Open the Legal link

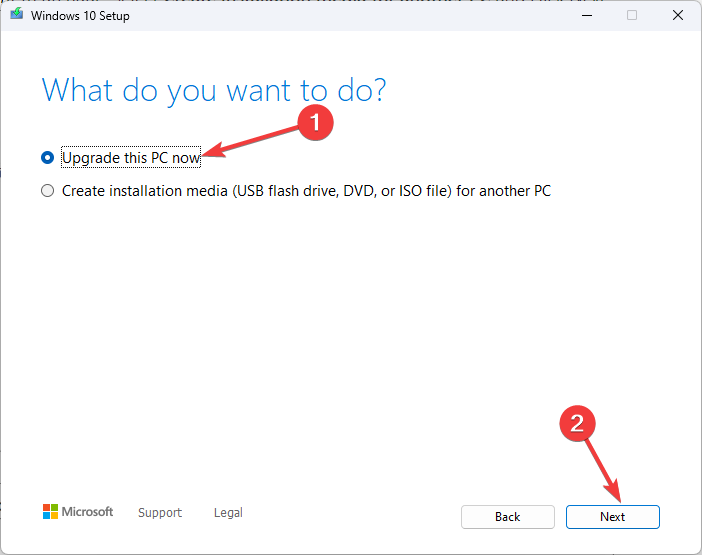[228, 512]
